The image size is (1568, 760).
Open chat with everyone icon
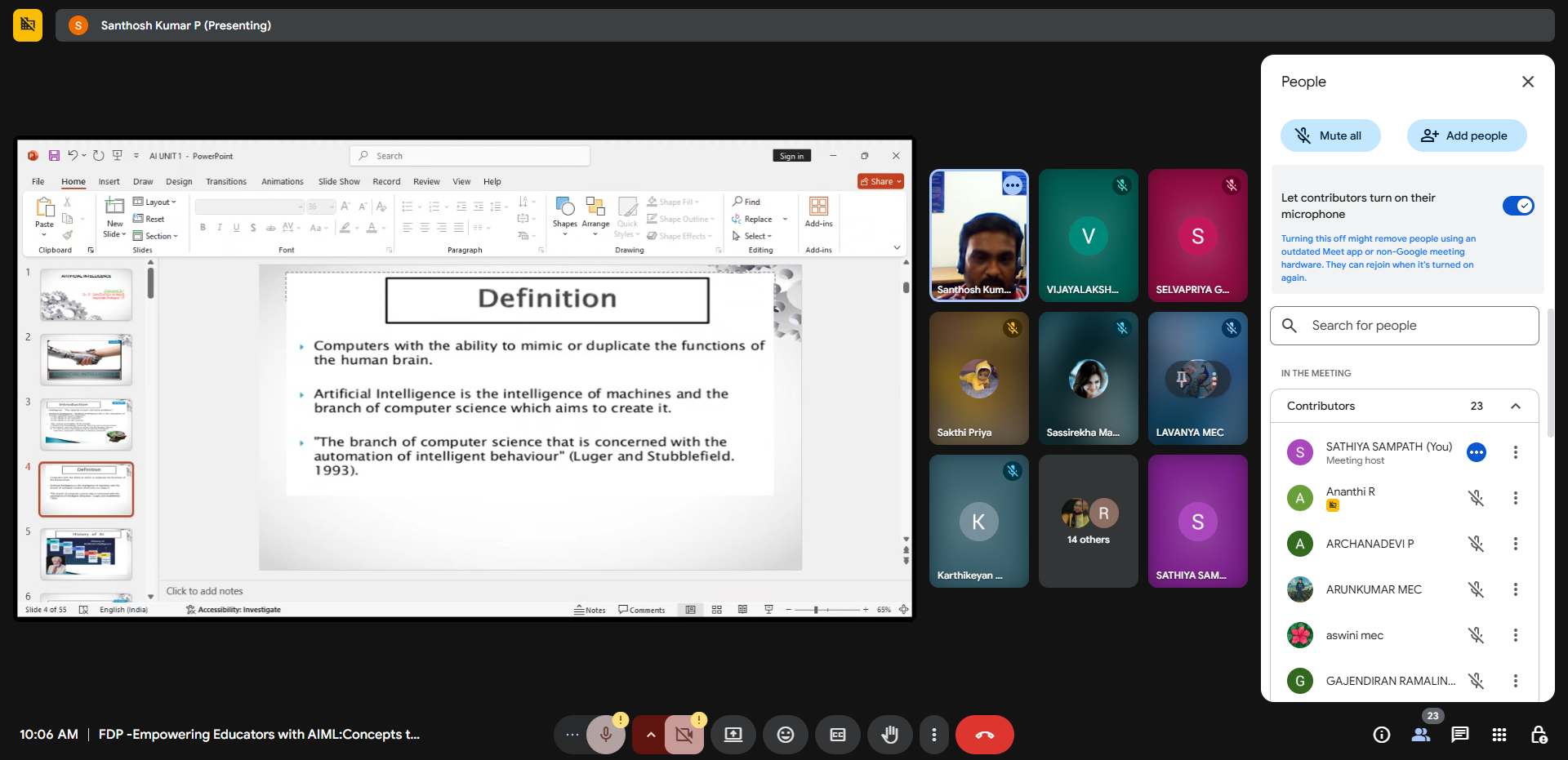click(x=1460, y=735)
